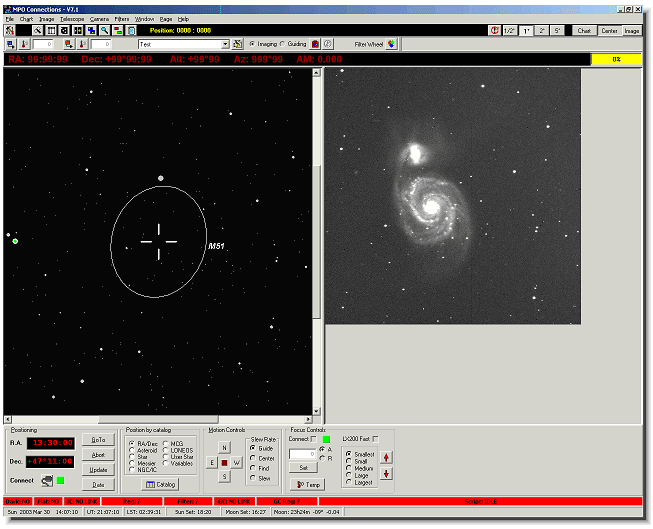This screenshot has height=529, width=653.
Task: Click the R.A. 13:30:00 display
Action: [51, 443]
